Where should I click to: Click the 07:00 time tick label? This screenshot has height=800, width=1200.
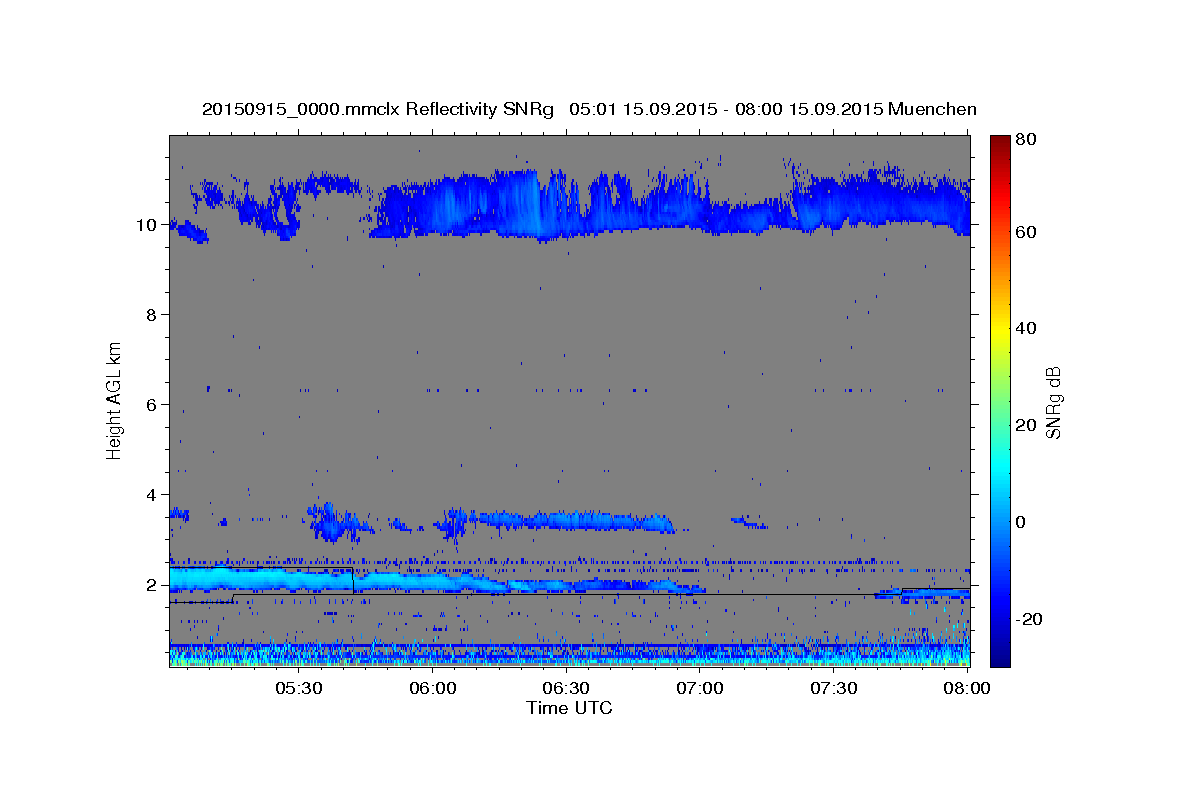700,688
